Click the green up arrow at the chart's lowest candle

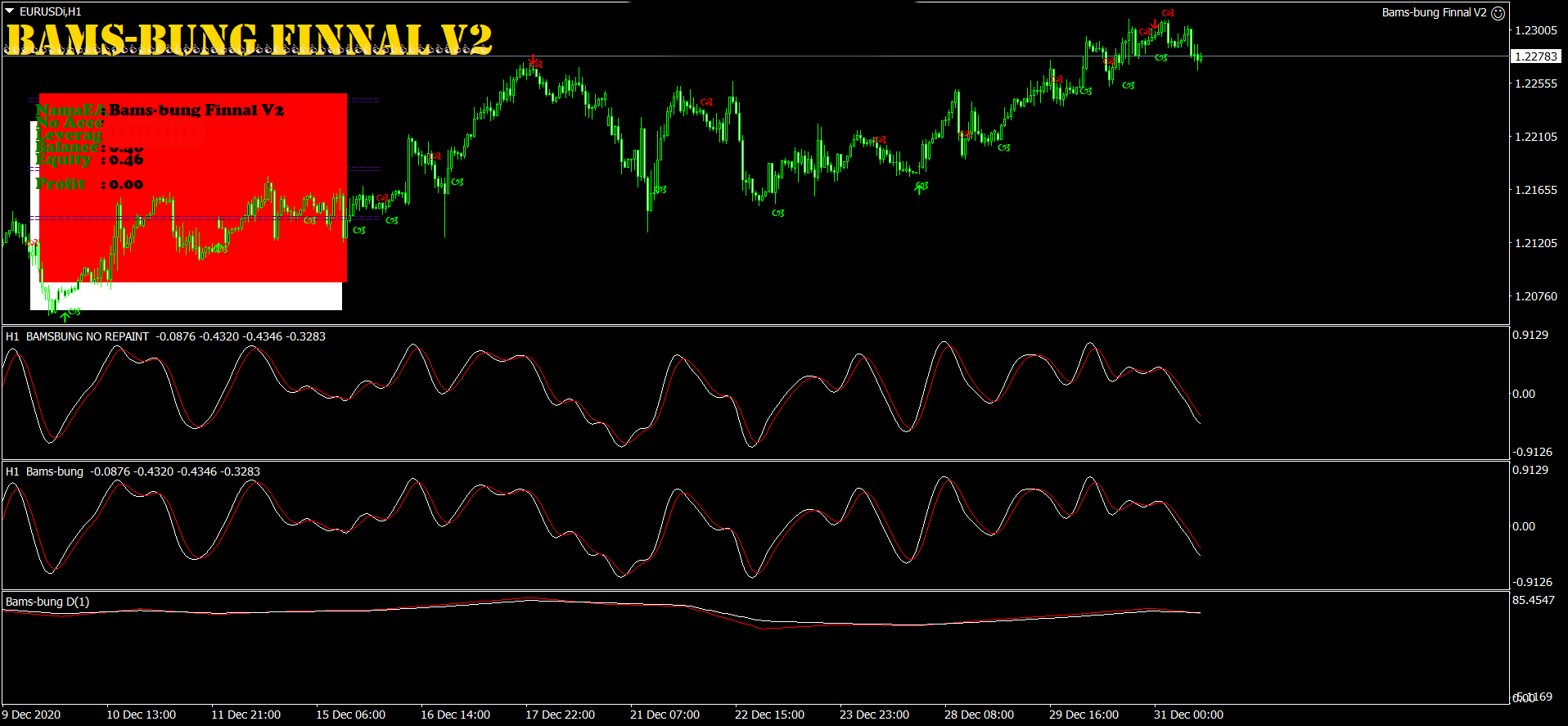(65, 316)
